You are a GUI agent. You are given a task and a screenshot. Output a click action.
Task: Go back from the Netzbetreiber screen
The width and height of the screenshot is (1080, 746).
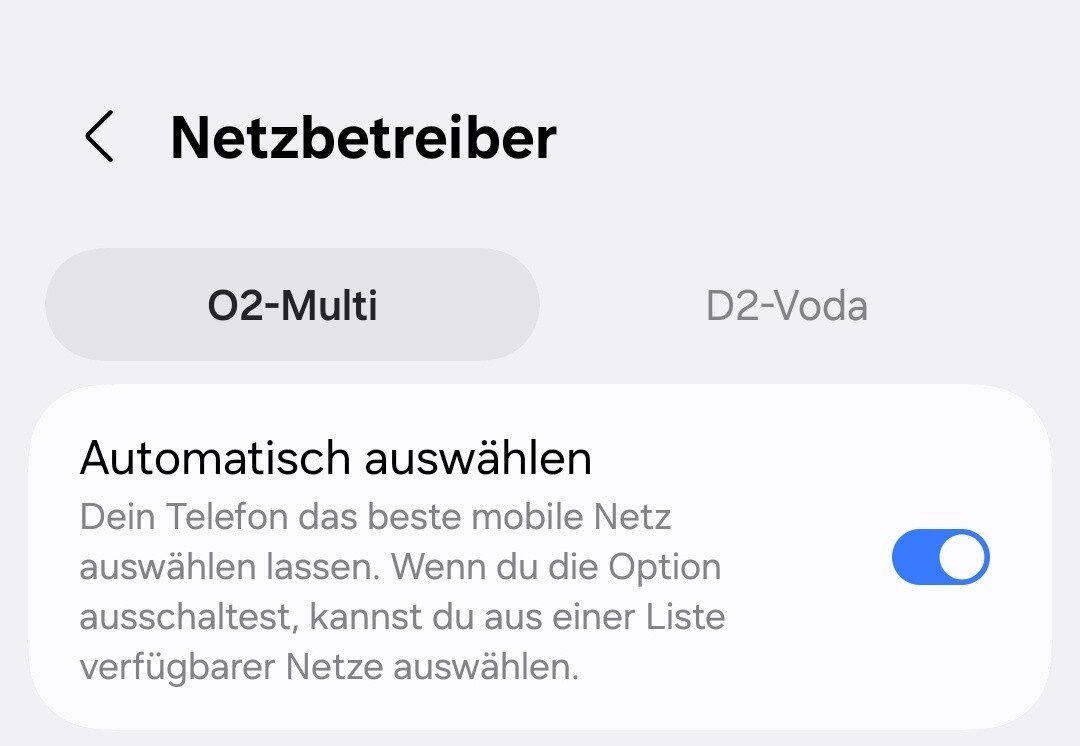point(99,137)
